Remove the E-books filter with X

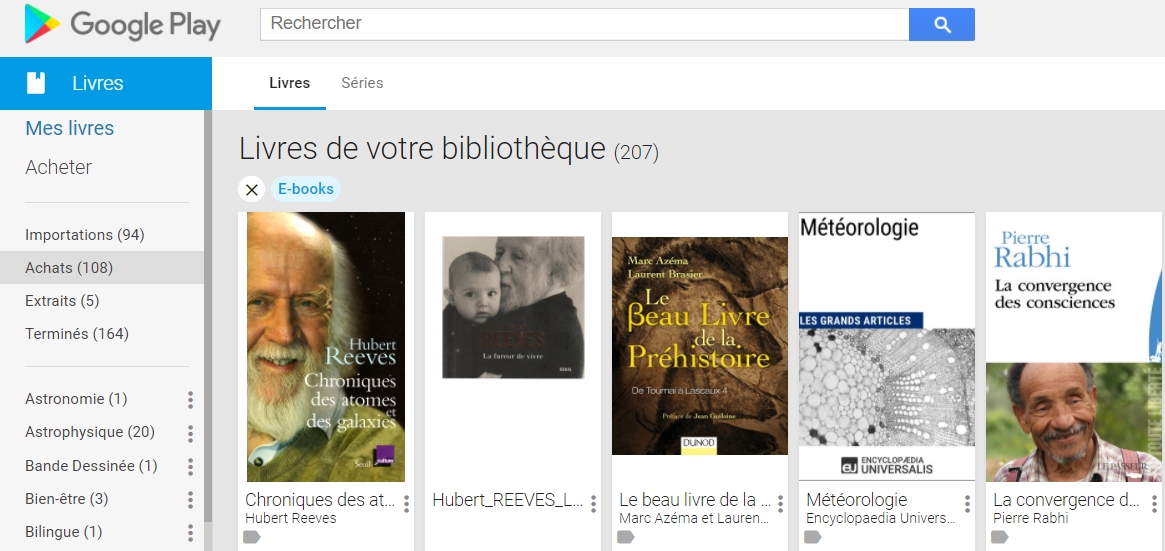pos(252,189)
